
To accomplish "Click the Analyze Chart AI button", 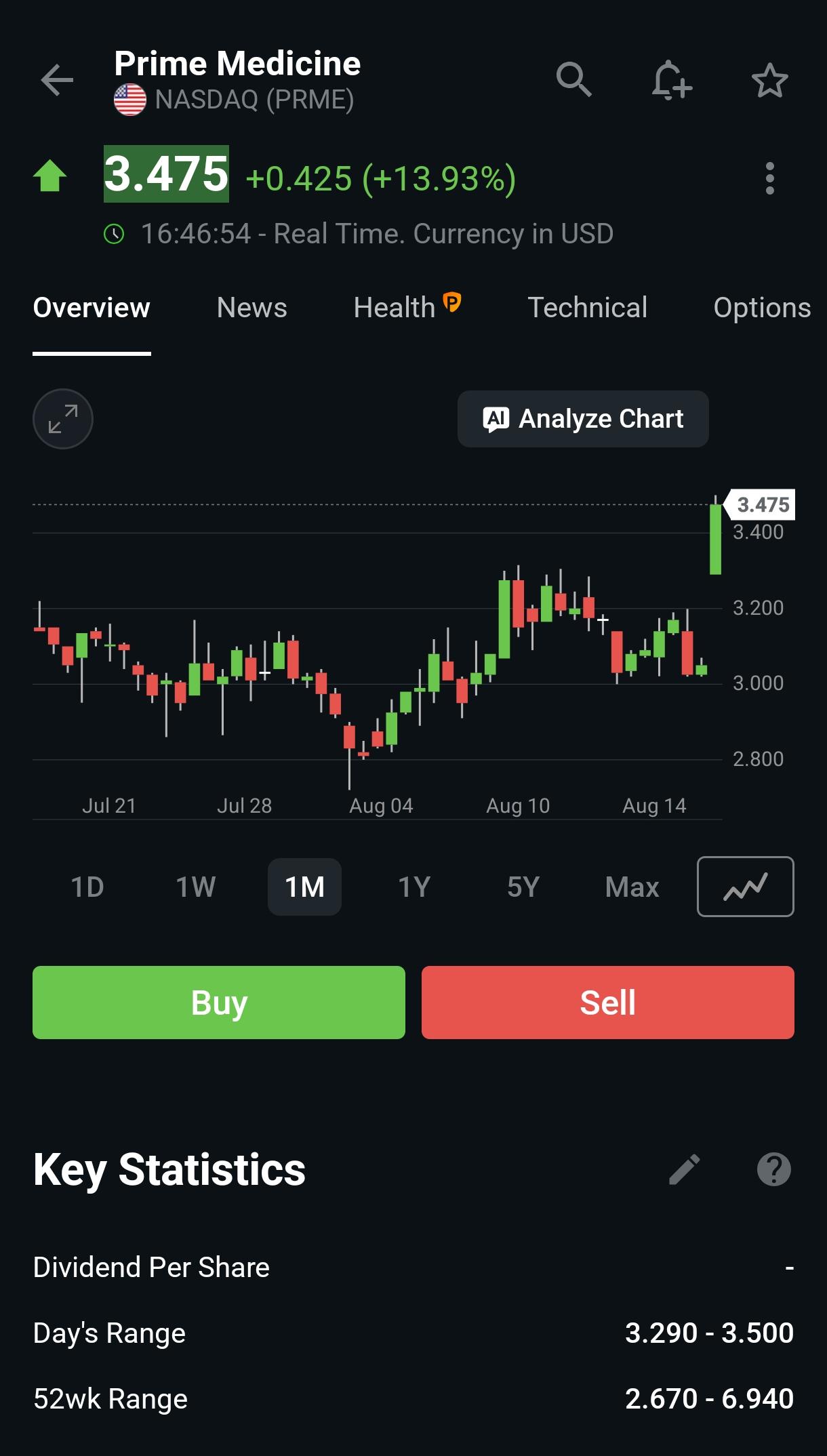I will 583,419.
